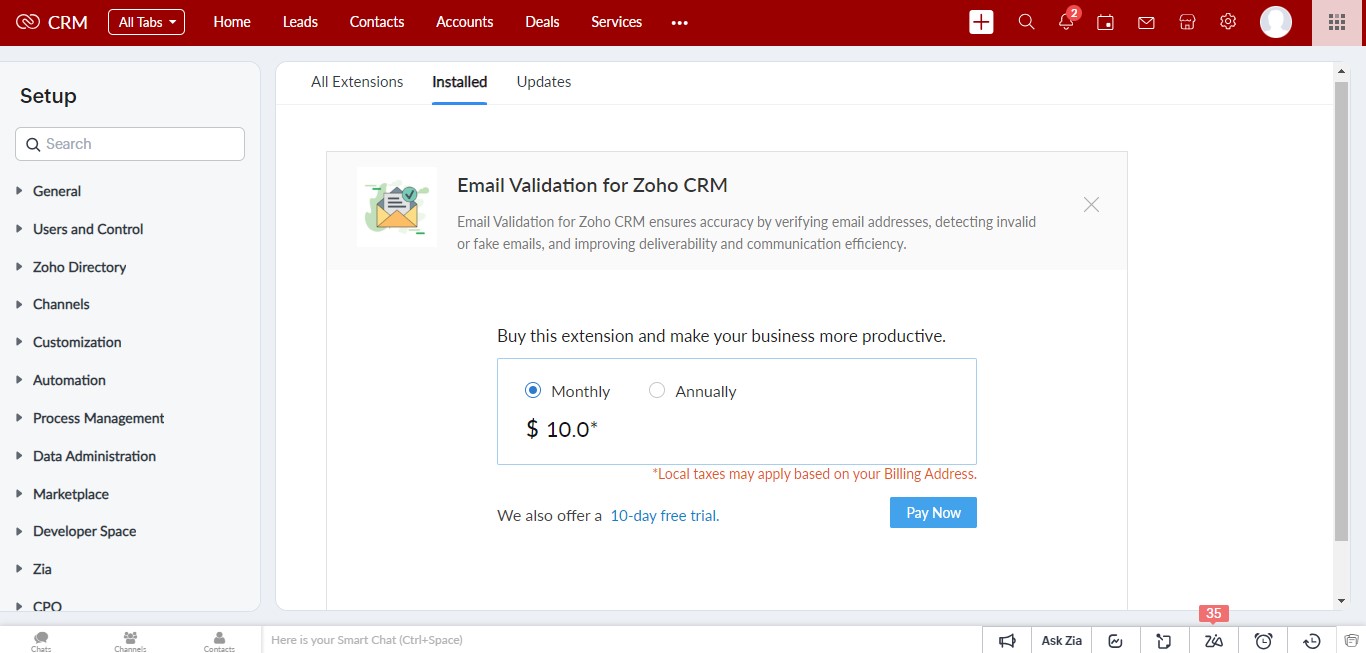Open the mail envelope icon
Screen dimensions: 1366x653
1146,22
